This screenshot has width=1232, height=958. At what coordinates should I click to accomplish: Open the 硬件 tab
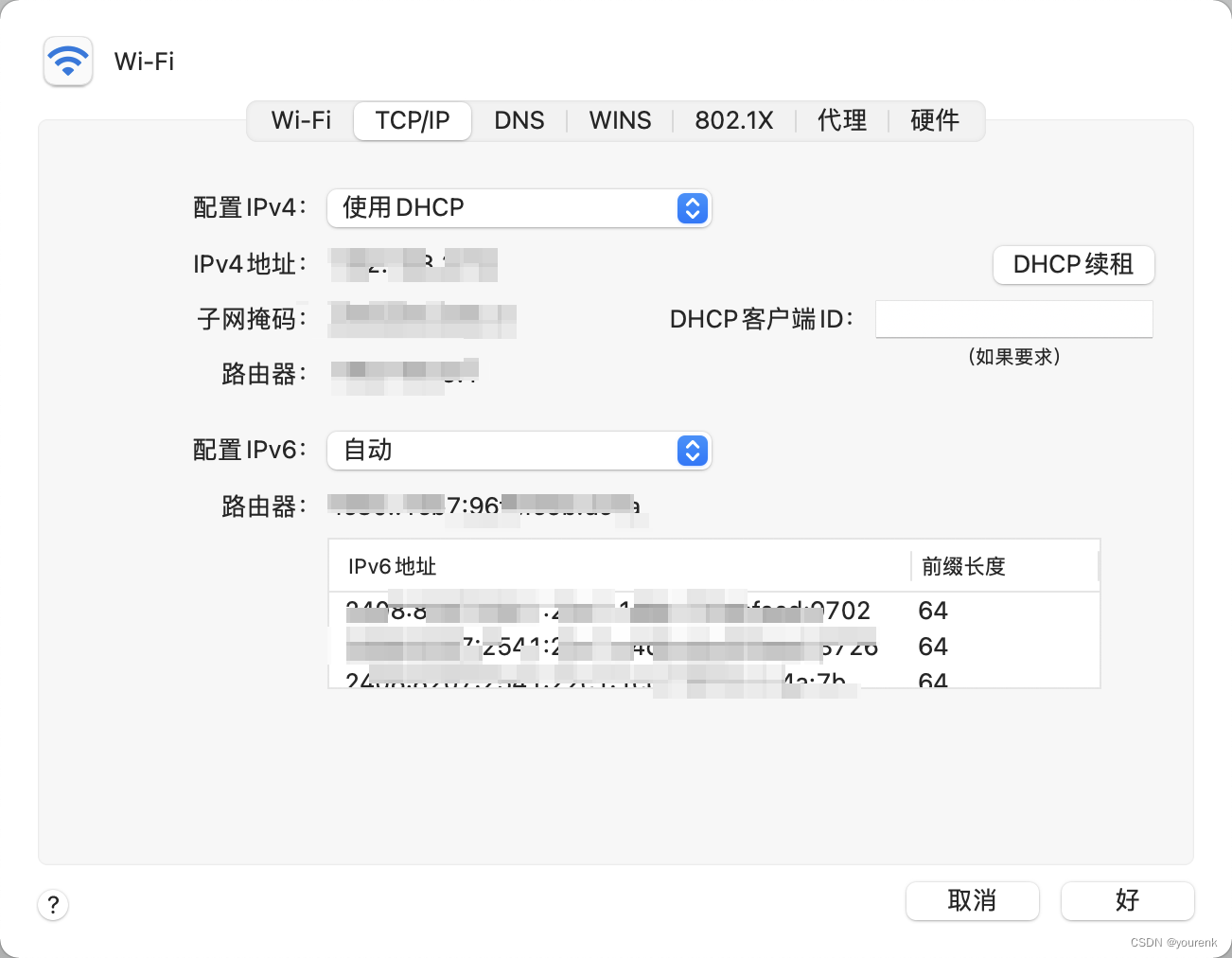935,120
